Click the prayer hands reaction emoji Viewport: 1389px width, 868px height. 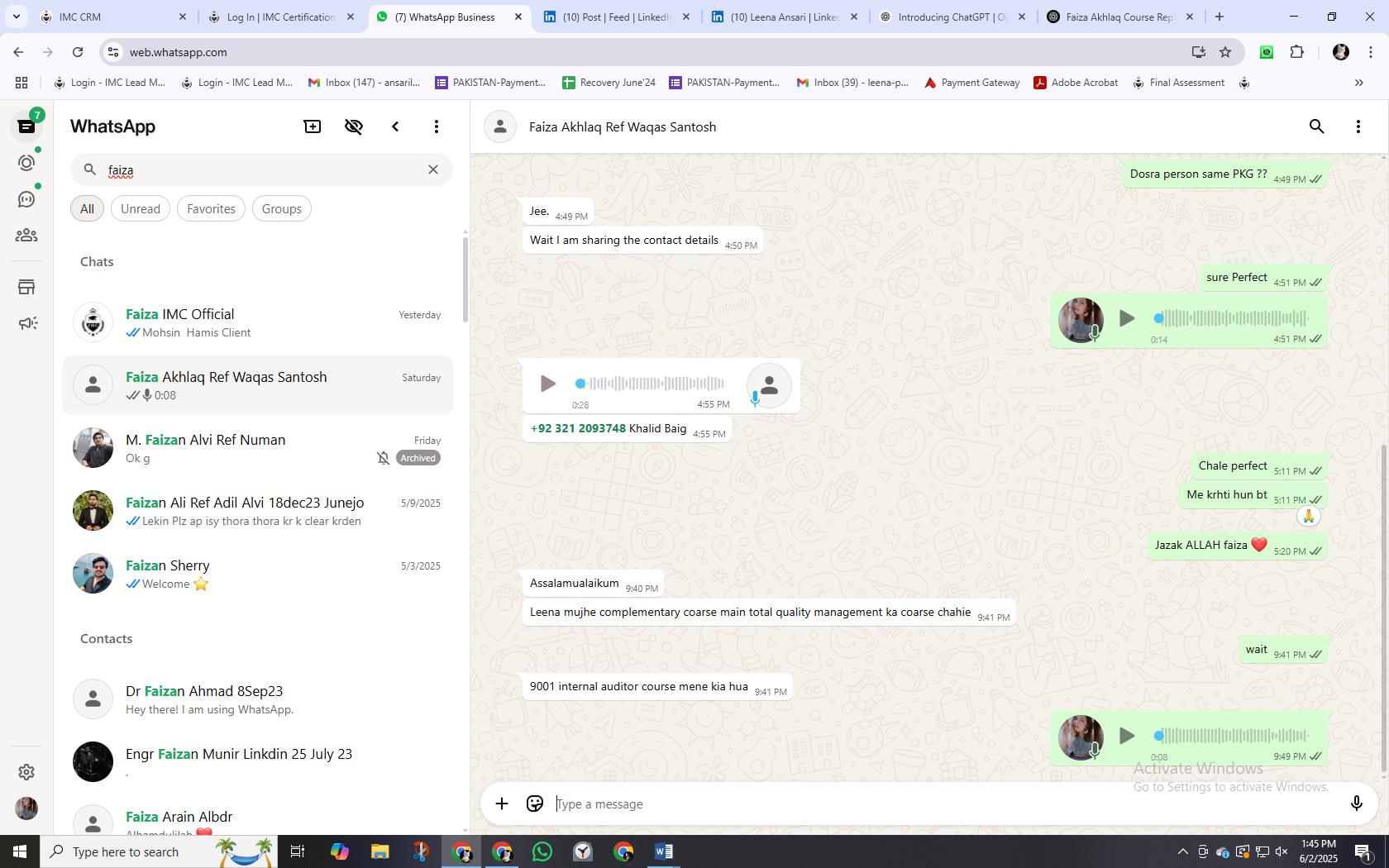click(1308, 517)
